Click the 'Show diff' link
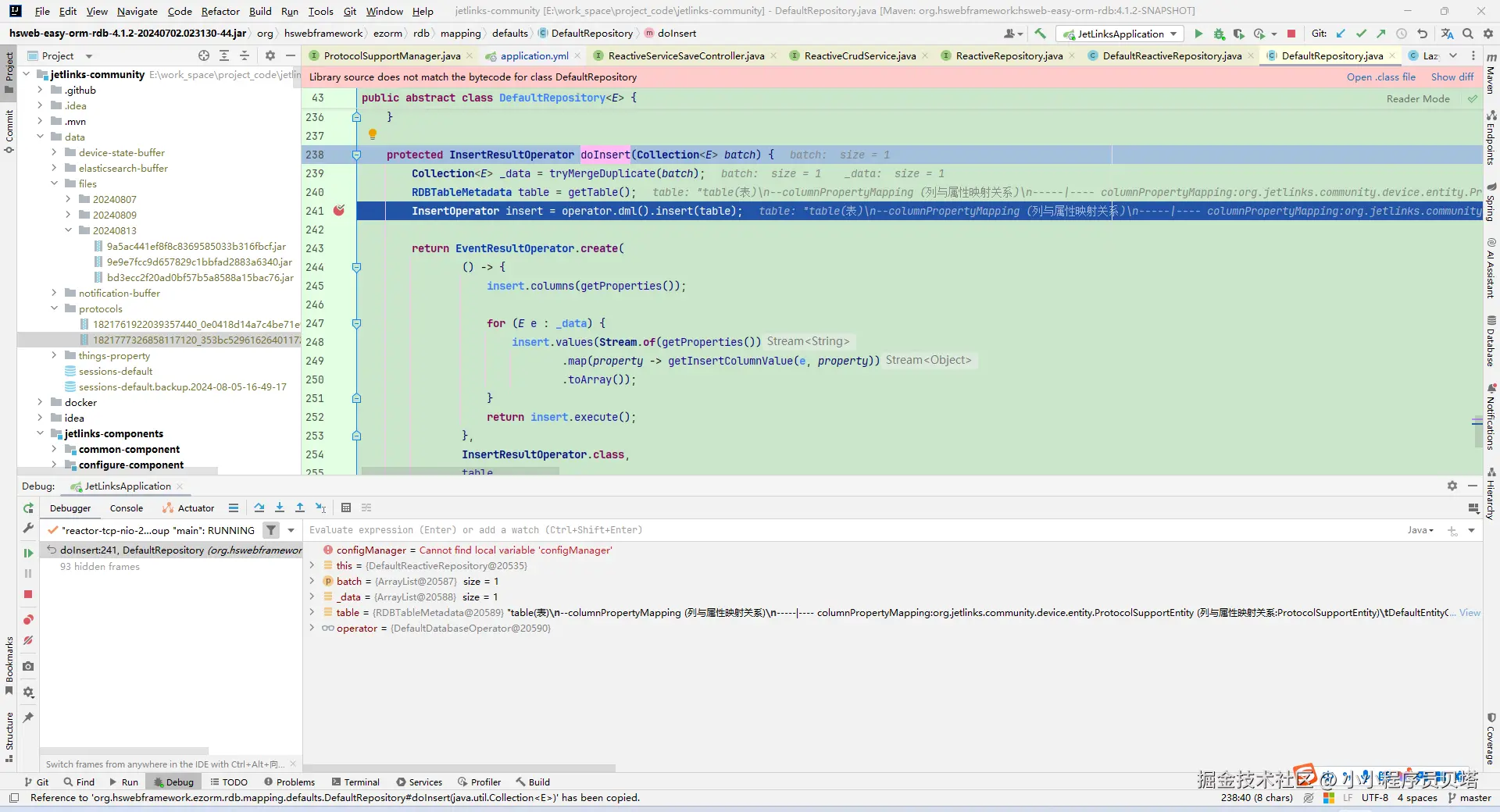 1452,77
